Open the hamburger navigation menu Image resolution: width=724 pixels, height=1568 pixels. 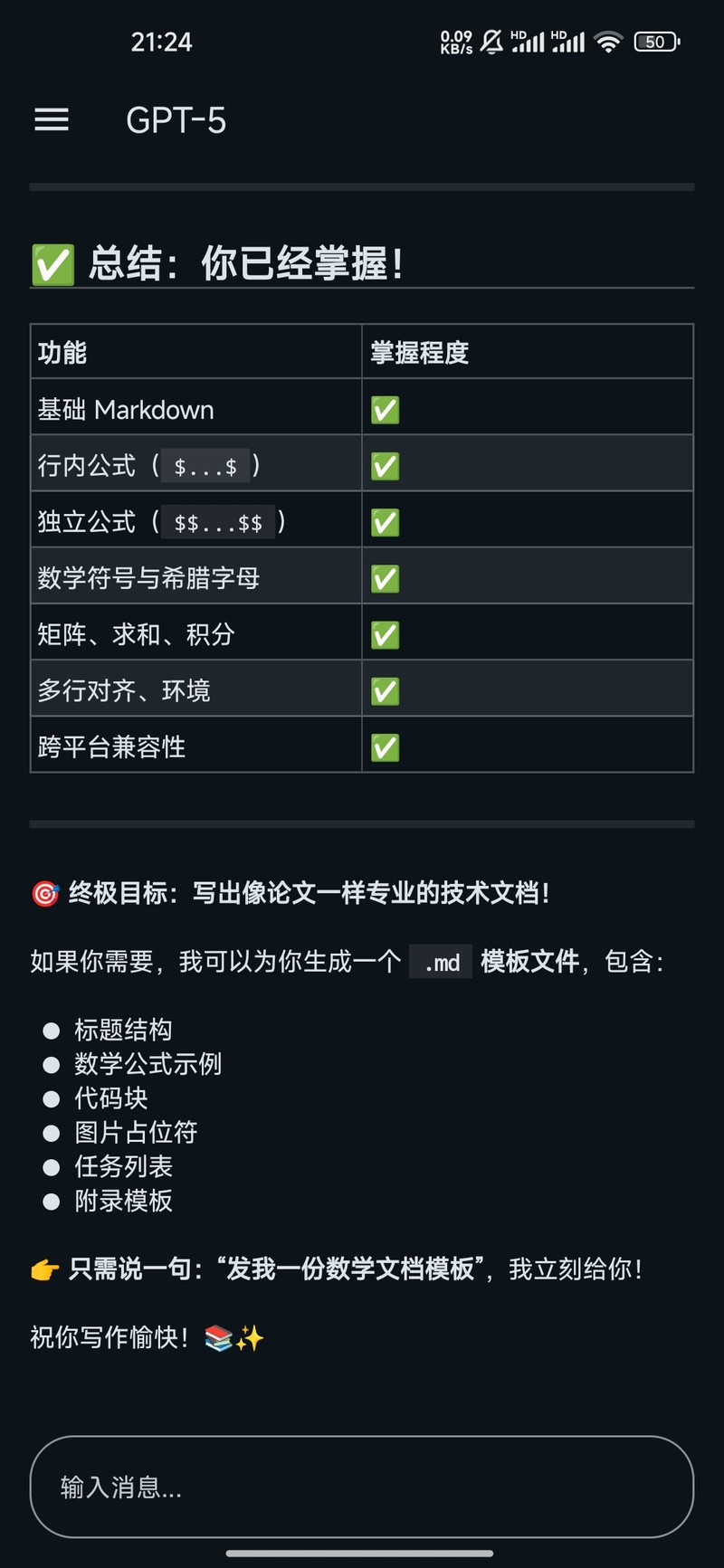[52, 120]
